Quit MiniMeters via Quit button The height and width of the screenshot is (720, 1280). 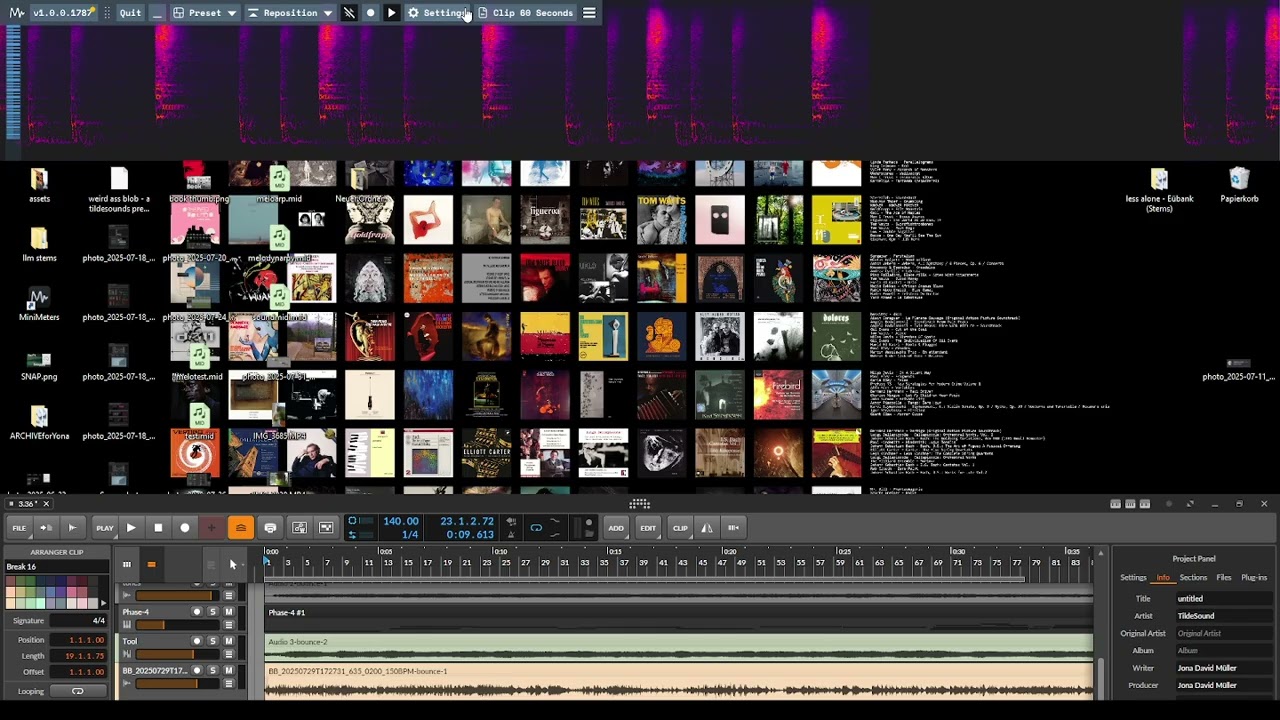[x=130, y=13]
